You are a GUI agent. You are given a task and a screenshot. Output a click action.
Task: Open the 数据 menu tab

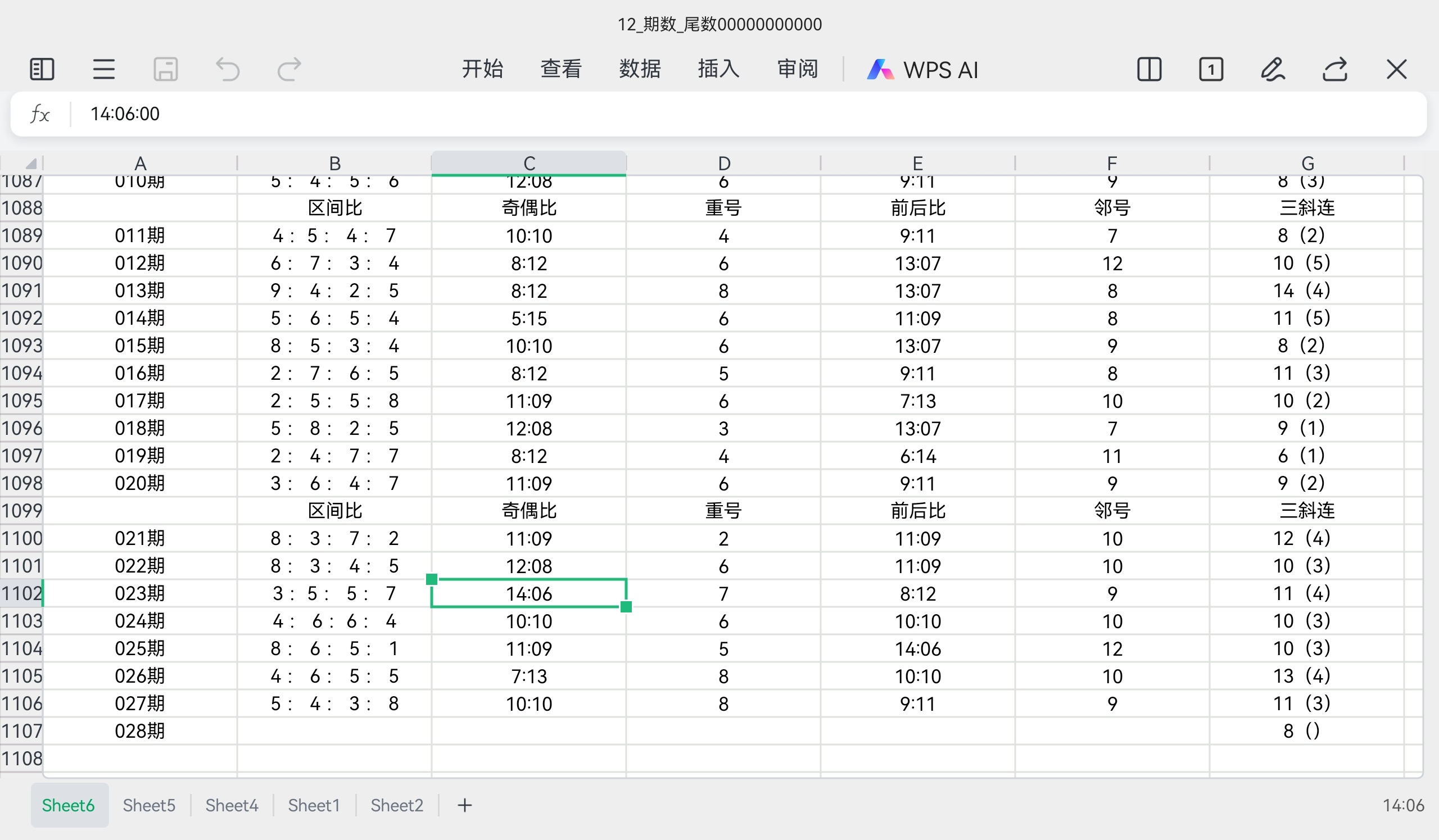[x=640, y=69]
